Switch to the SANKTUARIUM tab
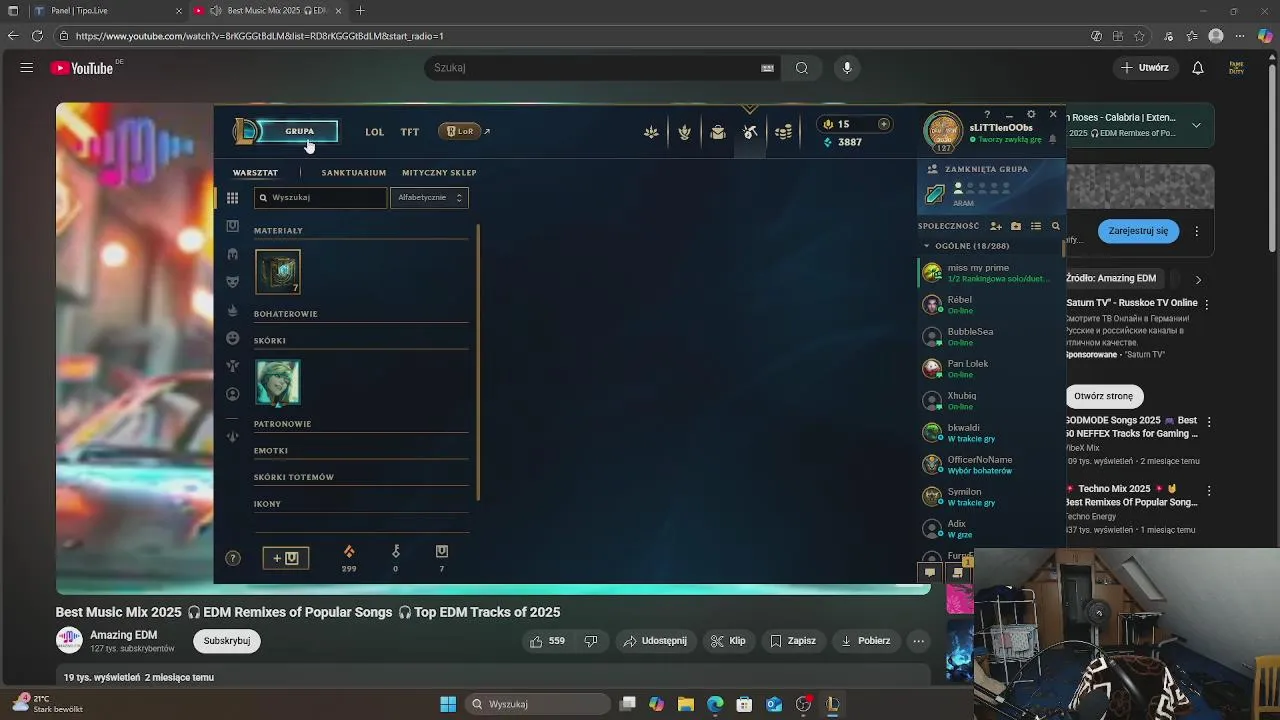The image size is (1280, 720). tap(354, 173)
